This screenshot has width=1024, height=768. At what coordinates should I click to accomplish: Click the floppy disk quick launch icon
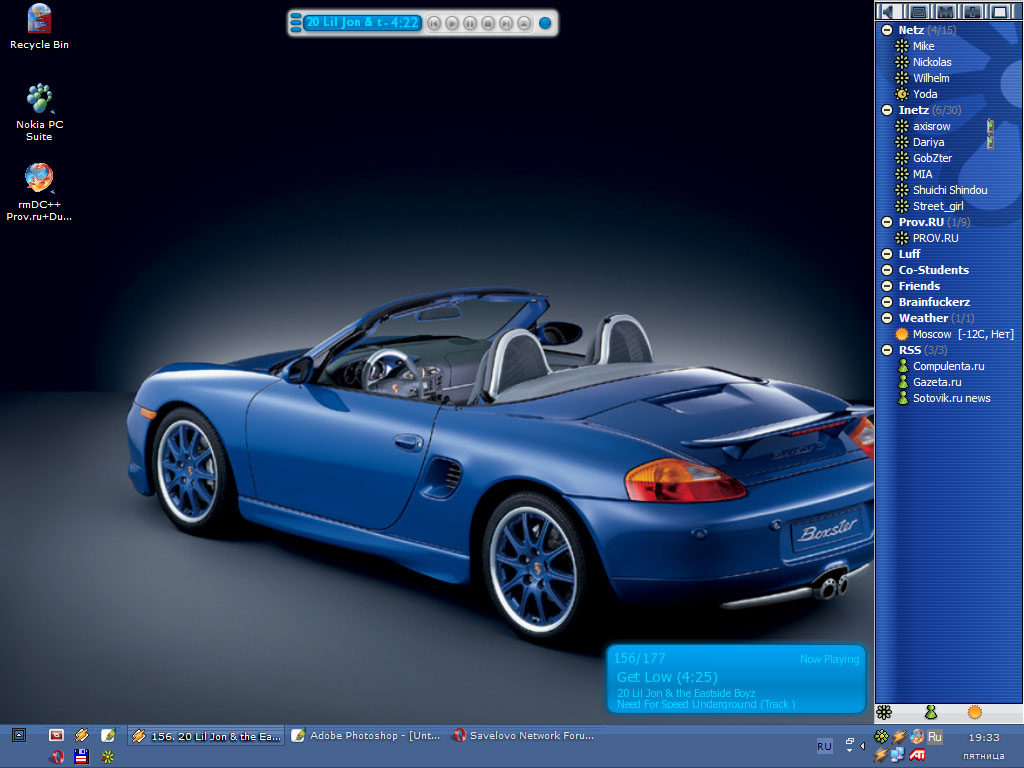click(x=82, y=757)
